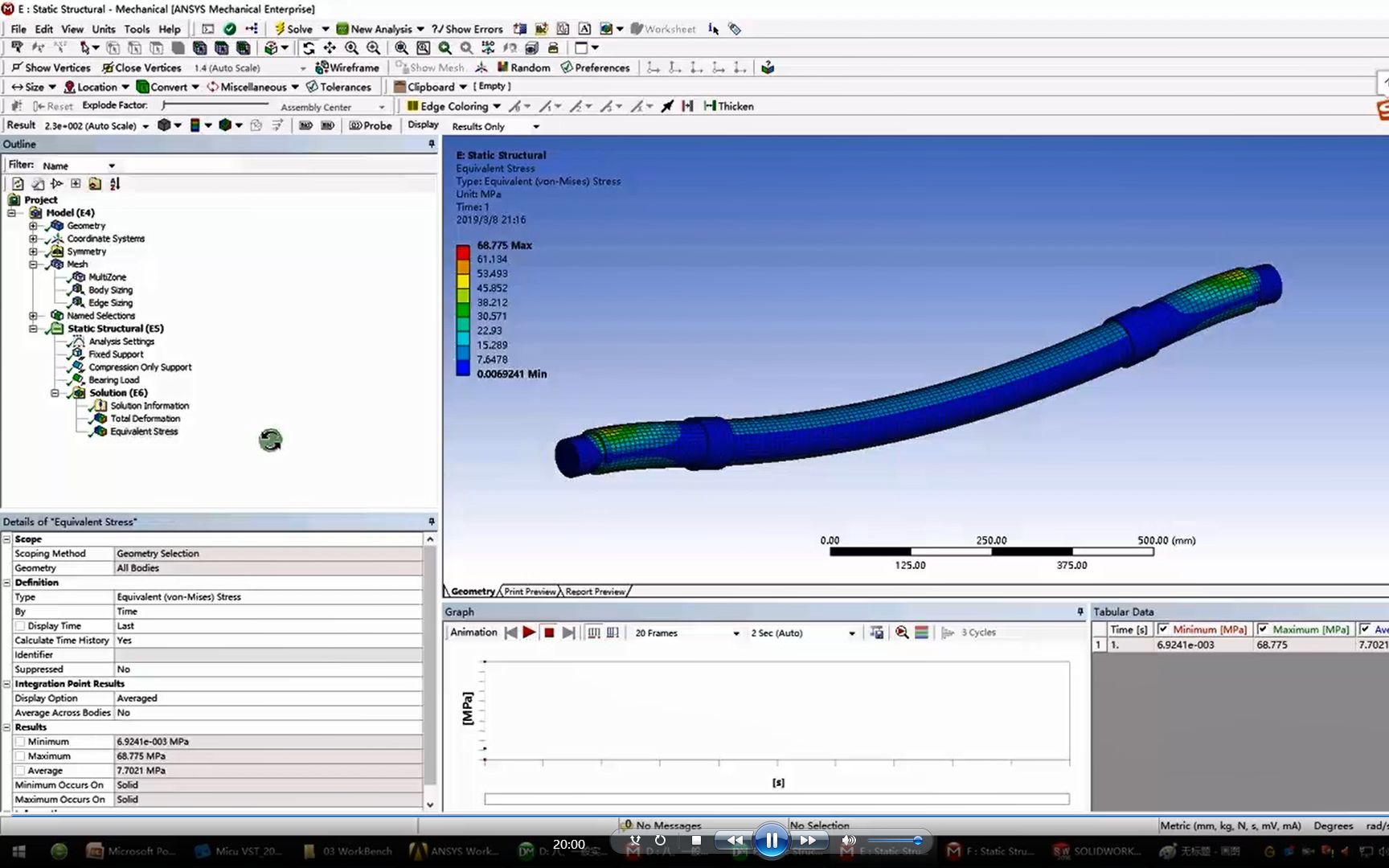Image resolution: width=1389 pixels, height=868 pixels.
Task: Toggle the Display Time checkbox
Action: pyautogui.click(x=20, y=626)
